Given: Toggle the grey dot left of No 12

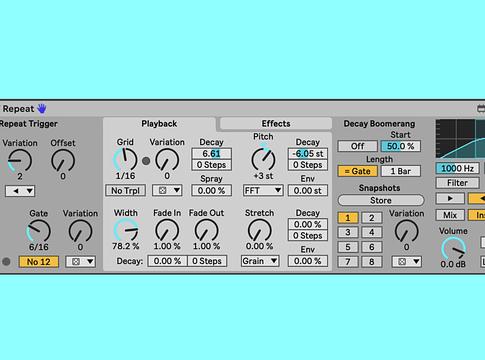Looking at the screenshot, I should (6, 262).
